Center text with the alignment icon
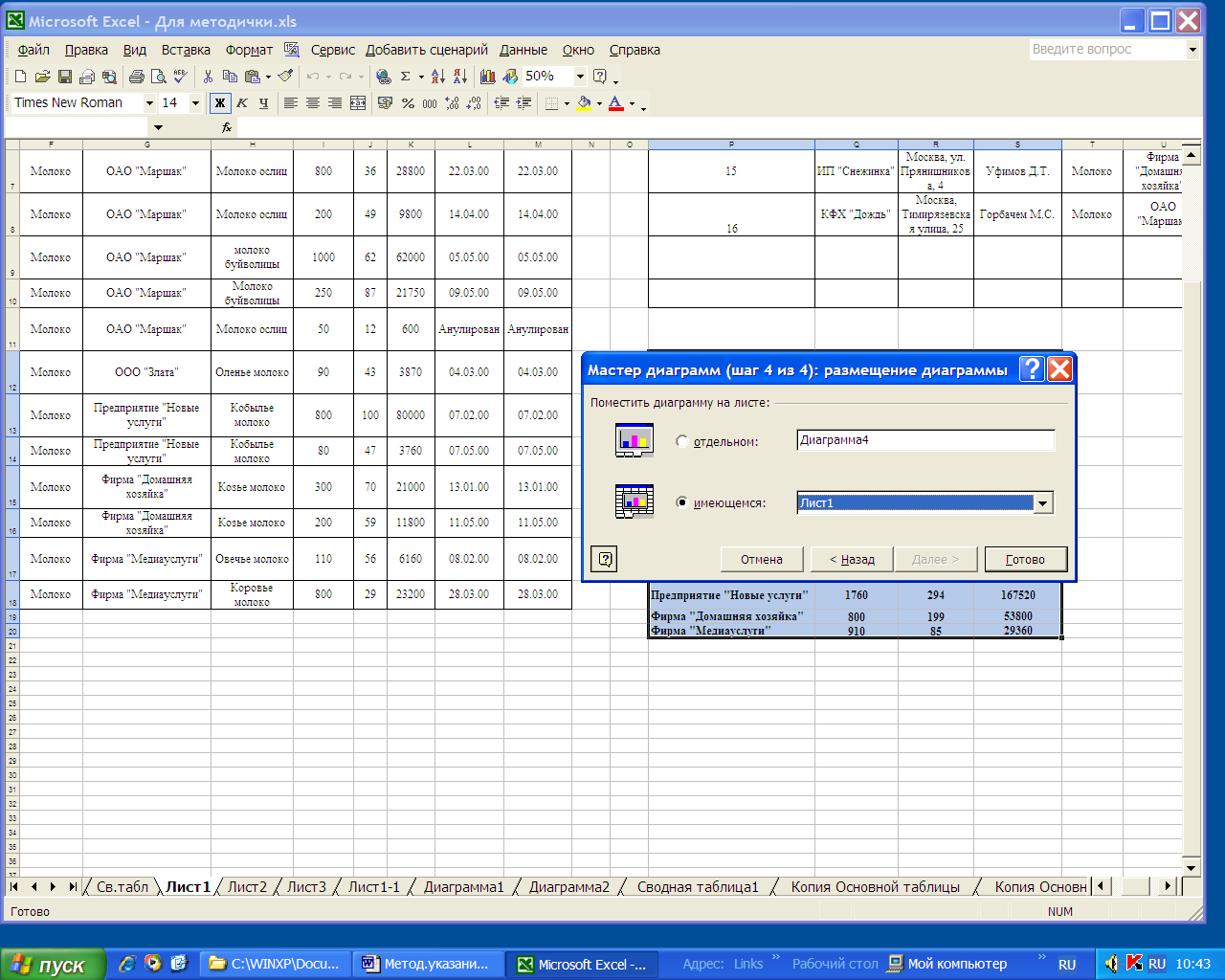Screen dimensions: 1225x980 tap(313, 103)
